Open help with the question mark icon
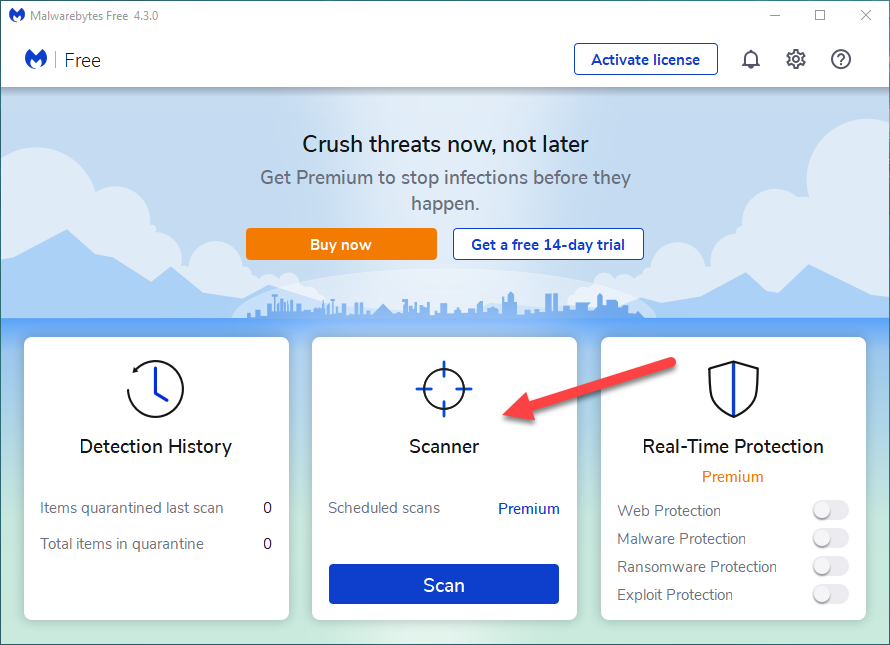 (841, 60)
